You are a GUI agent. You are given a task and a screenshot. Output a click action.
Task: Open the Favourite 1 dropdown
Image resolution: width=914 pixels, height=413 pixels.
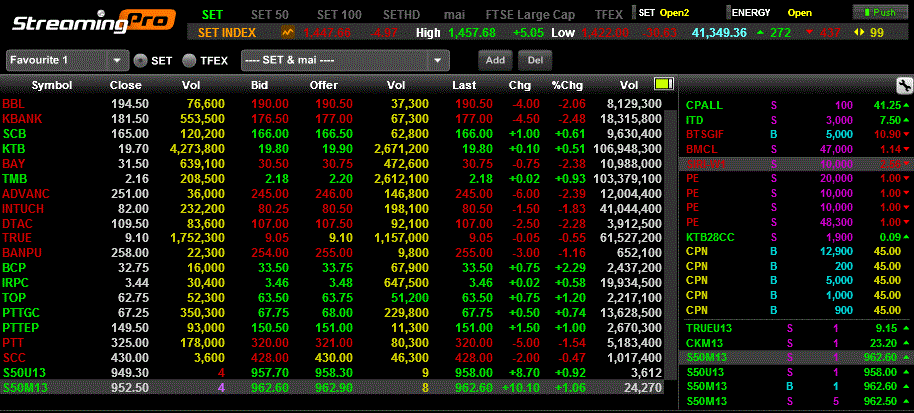click(67, 60)
